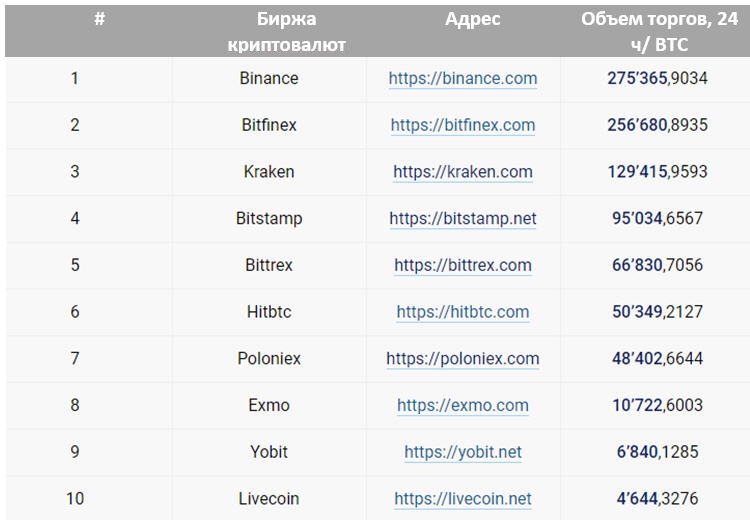This screenshot has width=750, height=524.
Task: Go to the https://bittrex.com link
Action: [x=462, y=265]
